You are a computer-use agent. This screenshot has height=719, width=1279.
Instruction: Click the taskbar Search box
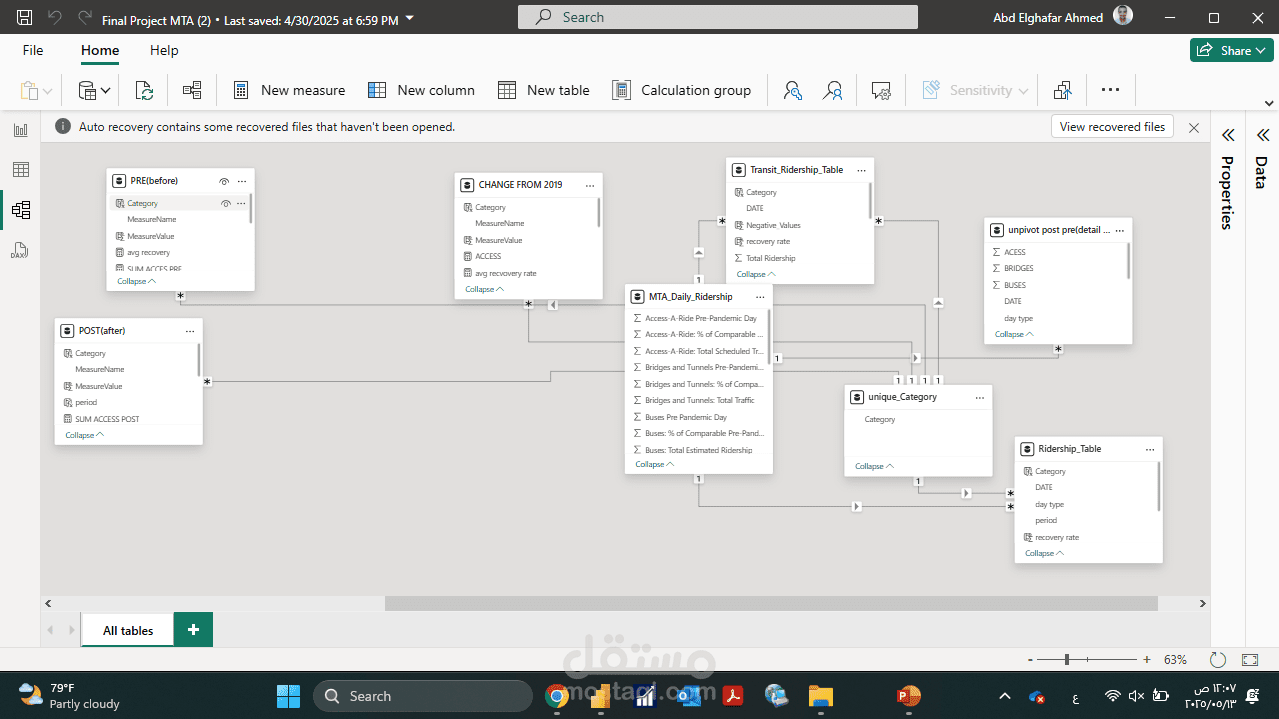point(422,696)
